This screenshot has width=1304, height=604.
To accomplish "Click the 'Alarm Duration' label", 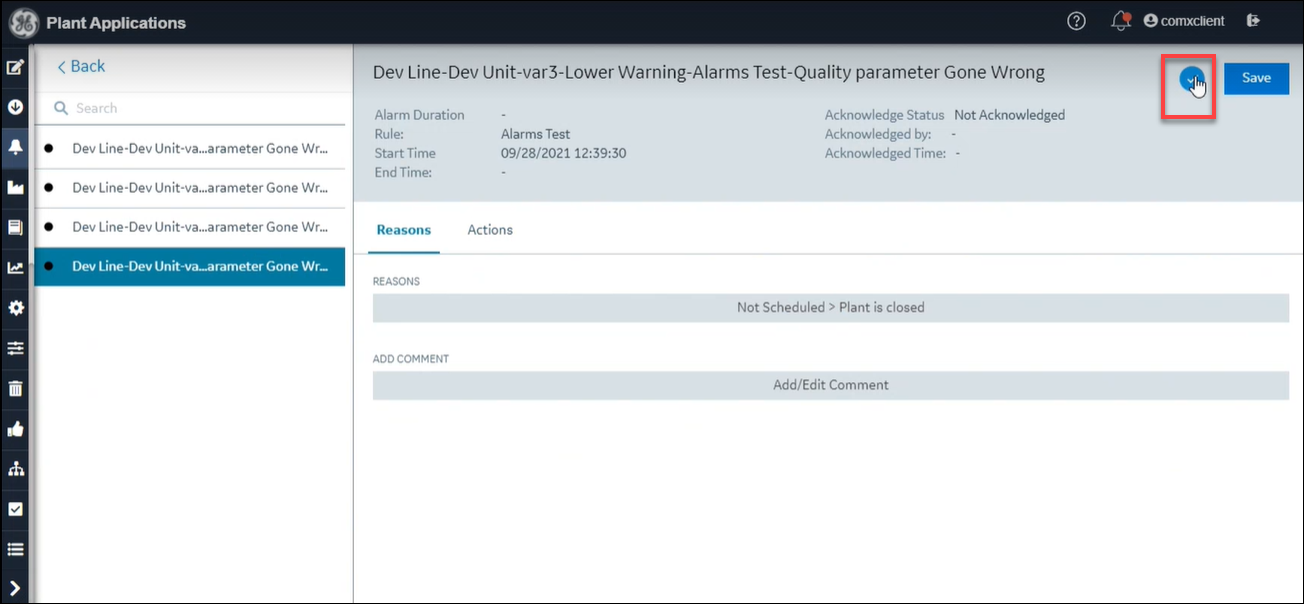I will click(420, 115).
